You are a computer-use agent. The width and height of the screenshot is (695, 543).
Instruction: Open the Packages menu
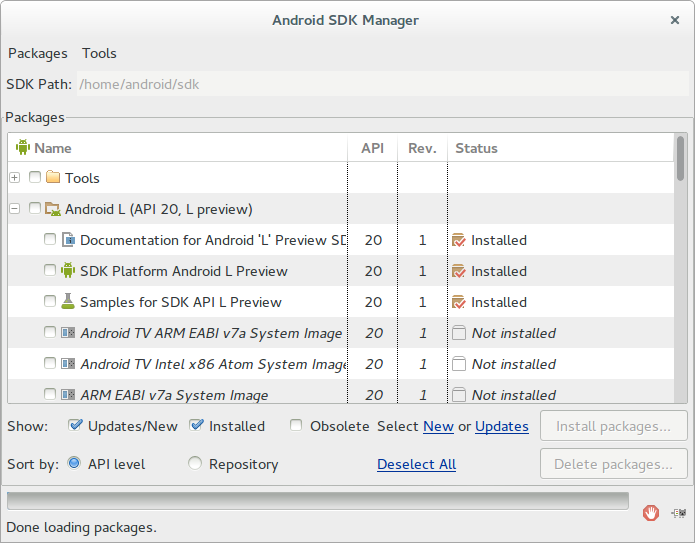(38, 53)
